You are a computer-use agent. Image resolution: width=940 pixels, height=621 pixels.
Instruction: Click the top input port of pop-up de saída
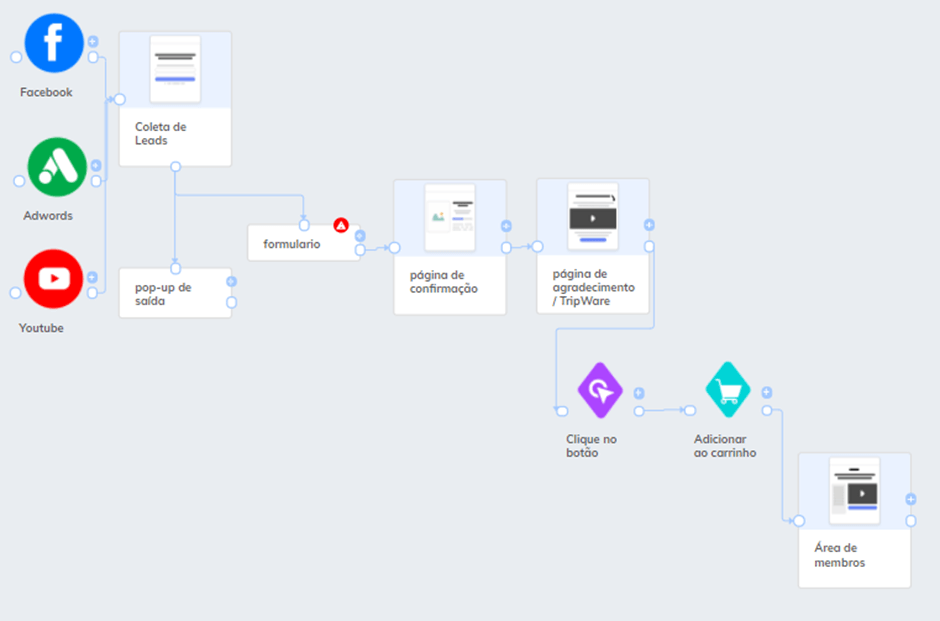175,269
